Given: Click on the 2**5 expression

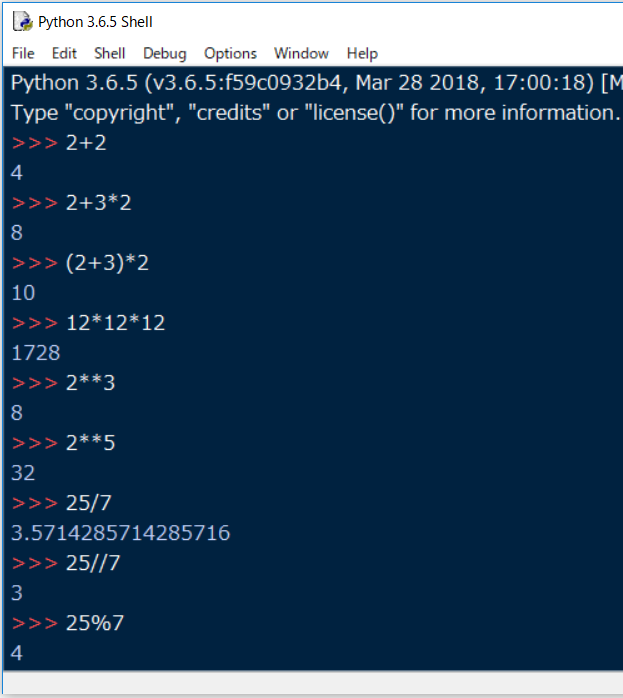Looking at the screenshot, I should pos(90,443).
